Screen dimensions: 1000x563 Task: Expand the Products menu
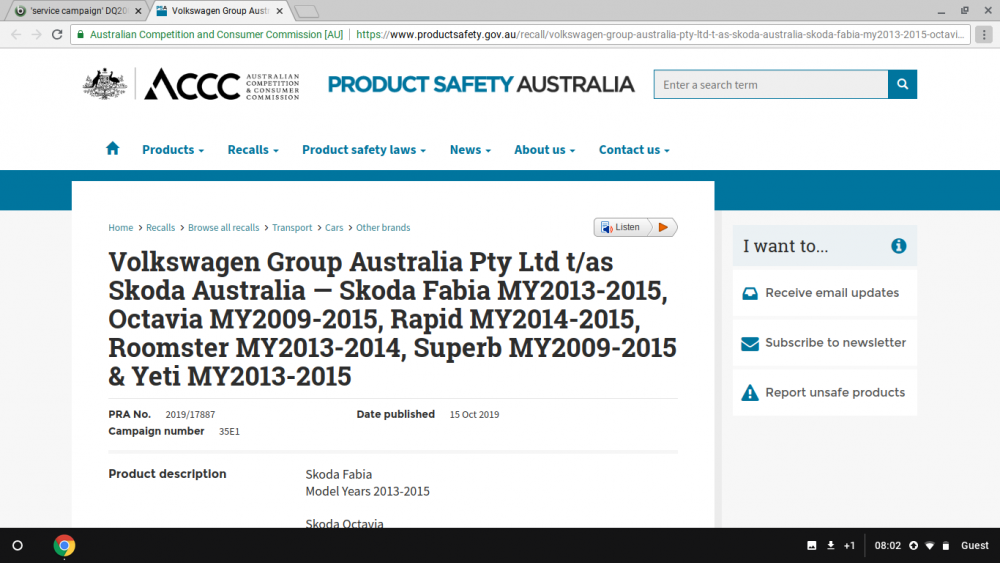tap(173, 149)
